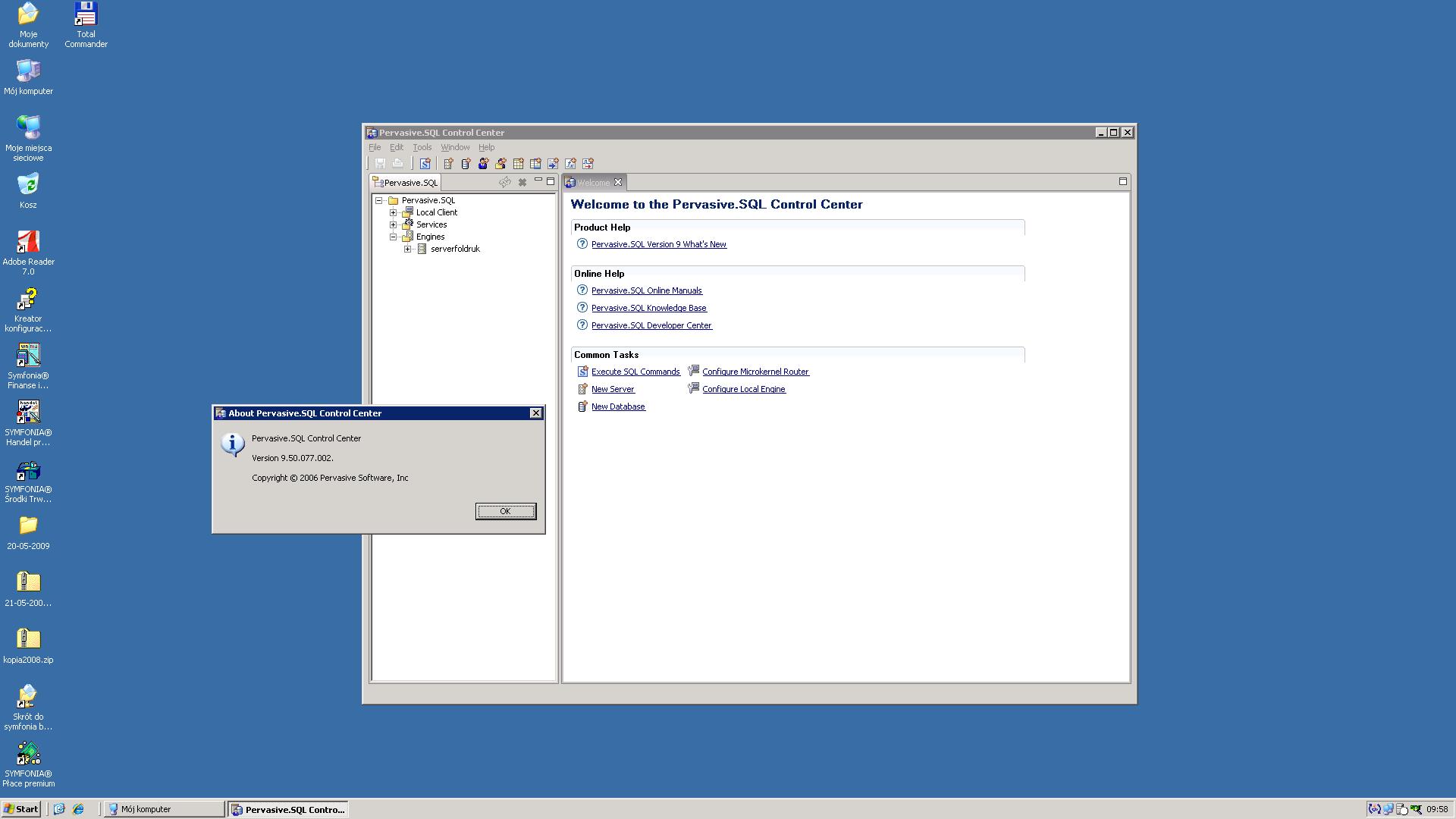
Task: Click the network connections tray icon
Action: pos(1388,809)
